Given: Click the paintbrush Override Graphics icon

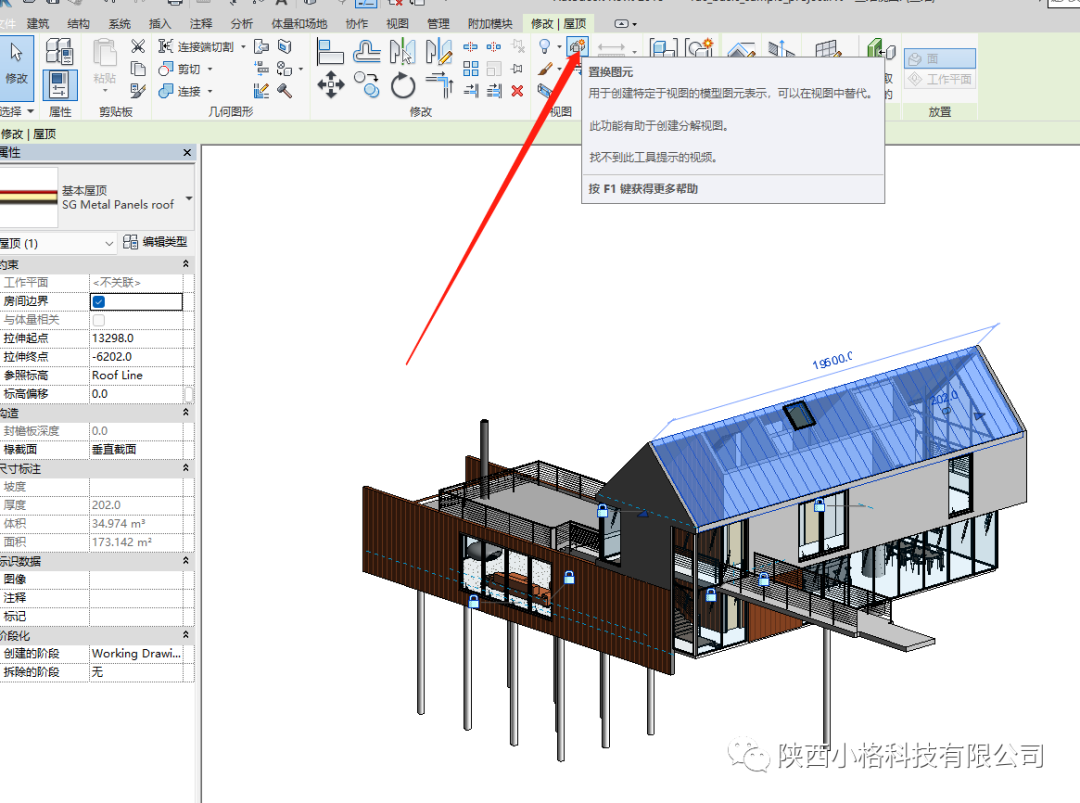Looking at the screenshot, I should point(545,69).
